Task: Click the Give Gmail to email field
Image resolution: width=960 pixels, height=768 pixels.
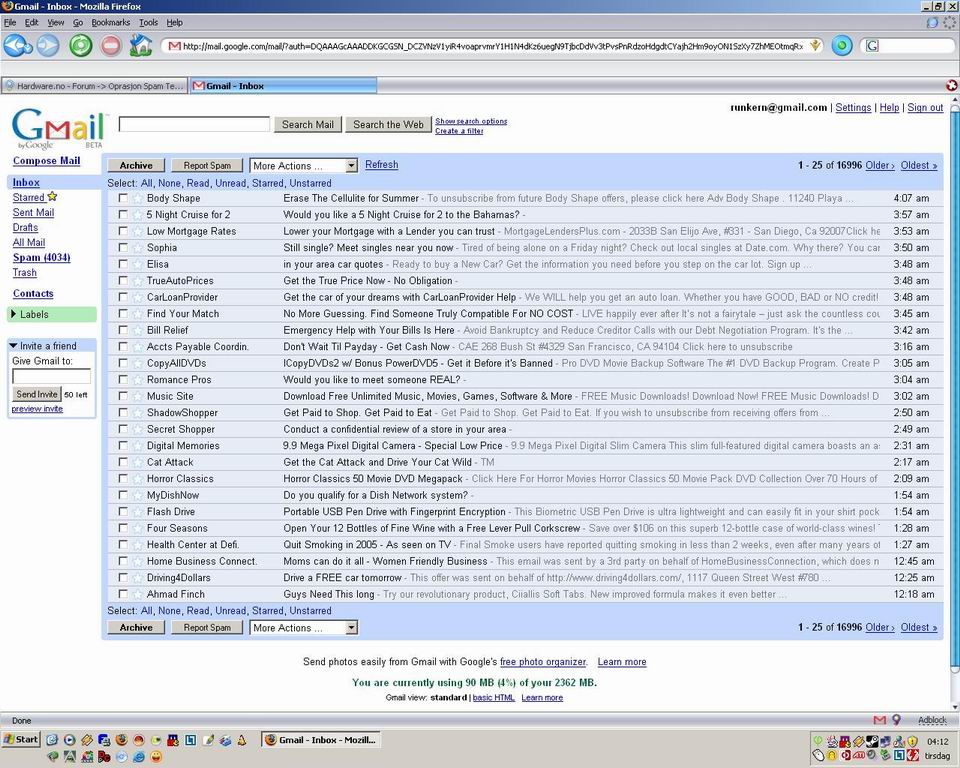Action: (51, 376)
